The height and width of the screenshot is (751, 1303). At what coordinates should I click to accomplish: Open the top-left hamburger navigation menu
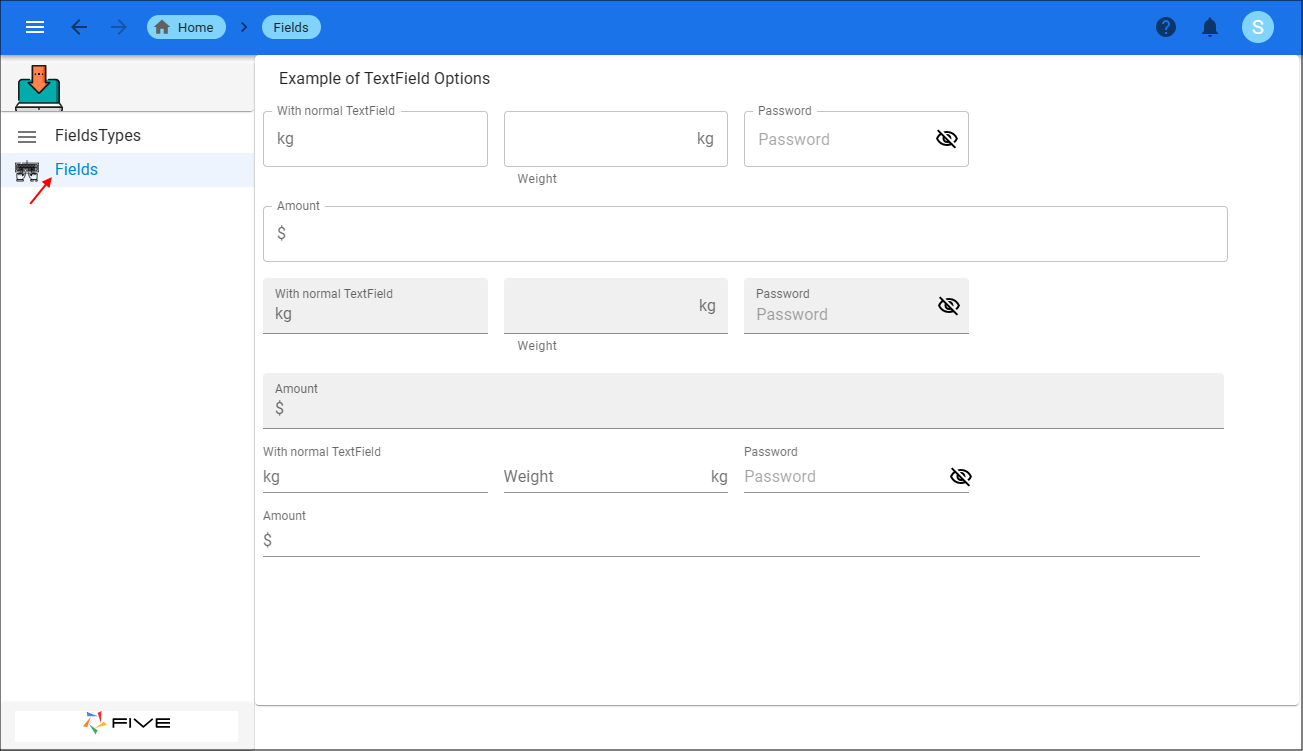click(x=34, y=27)
